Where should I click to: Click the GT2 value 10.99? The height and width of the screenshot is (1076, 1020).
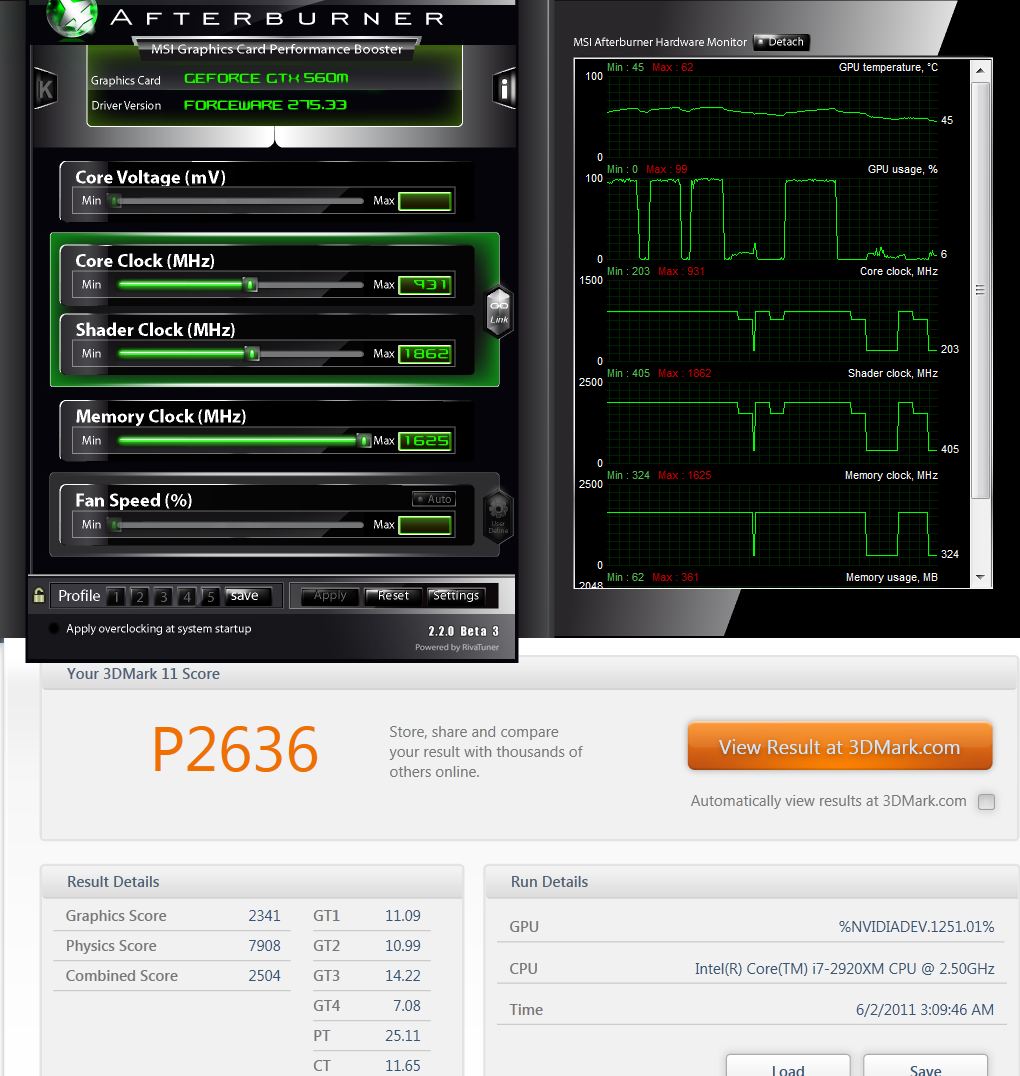(x=403, y=946)
